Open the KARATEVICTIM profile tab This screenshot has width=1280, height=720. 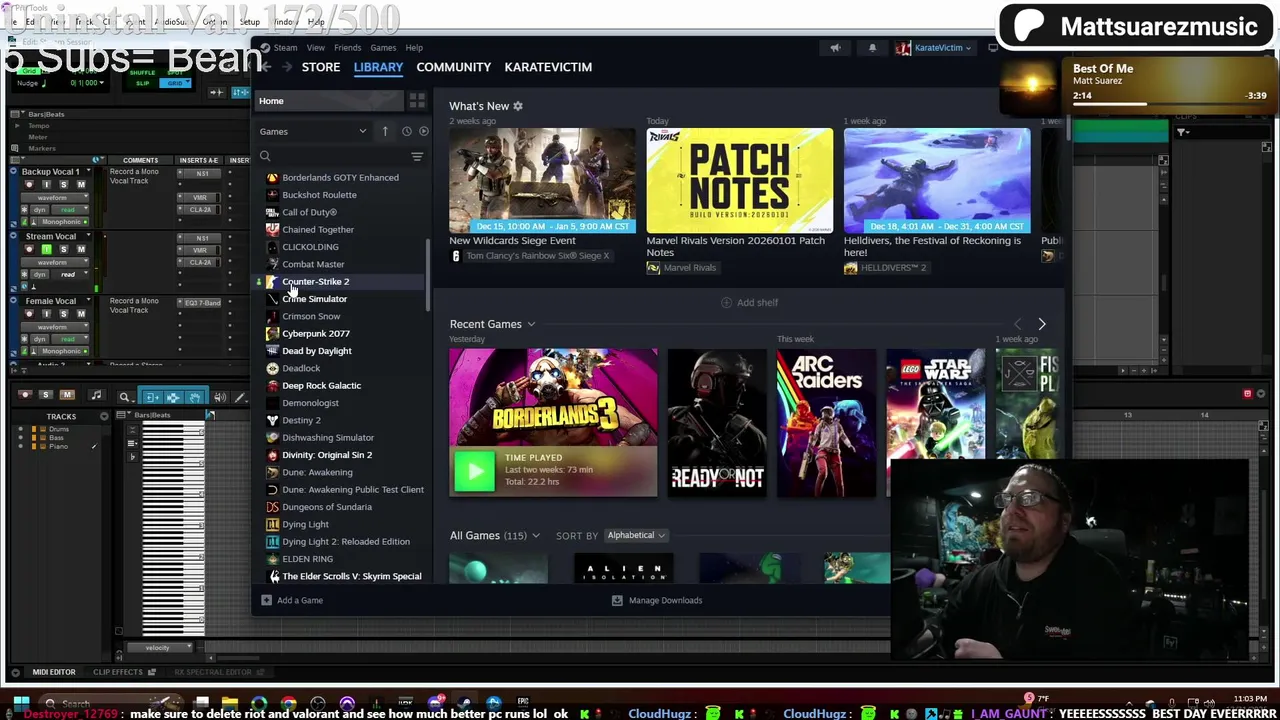548,67
